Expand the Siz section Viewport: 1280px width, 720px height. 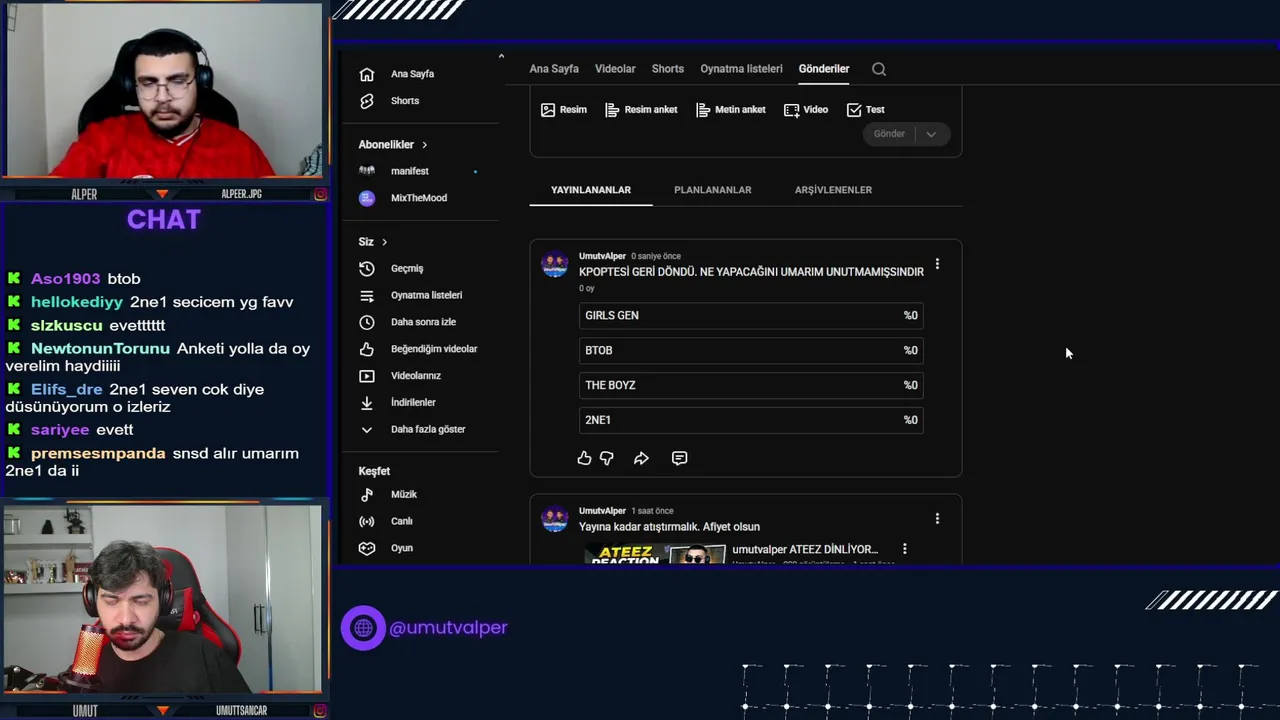(x=373, y=242)
